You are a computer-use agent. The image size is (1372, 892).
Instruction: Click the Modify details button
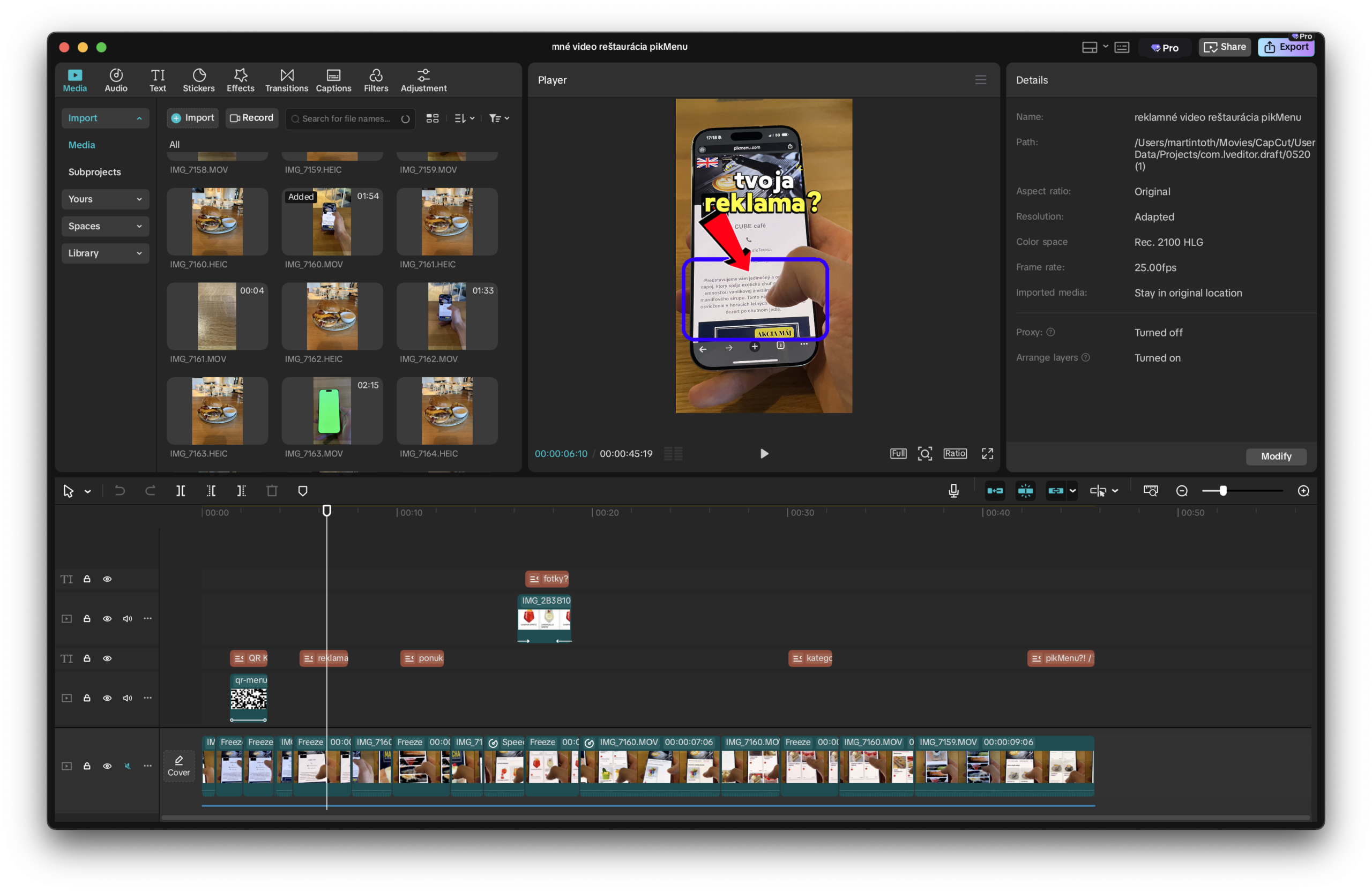pos(1276,456)
